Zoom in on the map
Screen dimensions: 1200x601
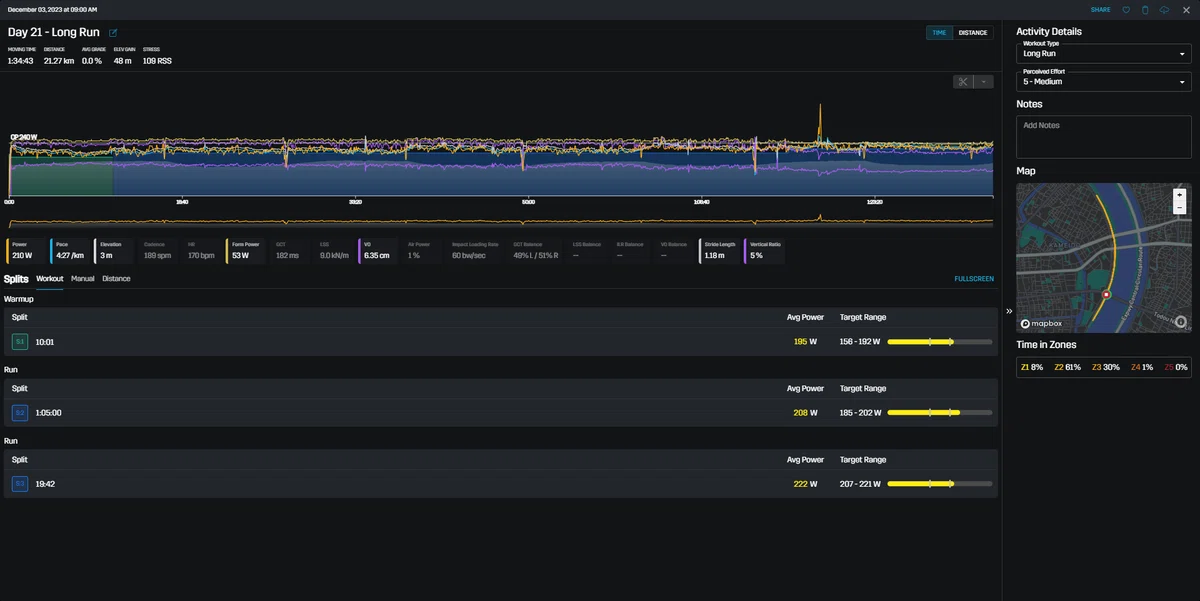pyautogui.click(x=1180, y=195)
